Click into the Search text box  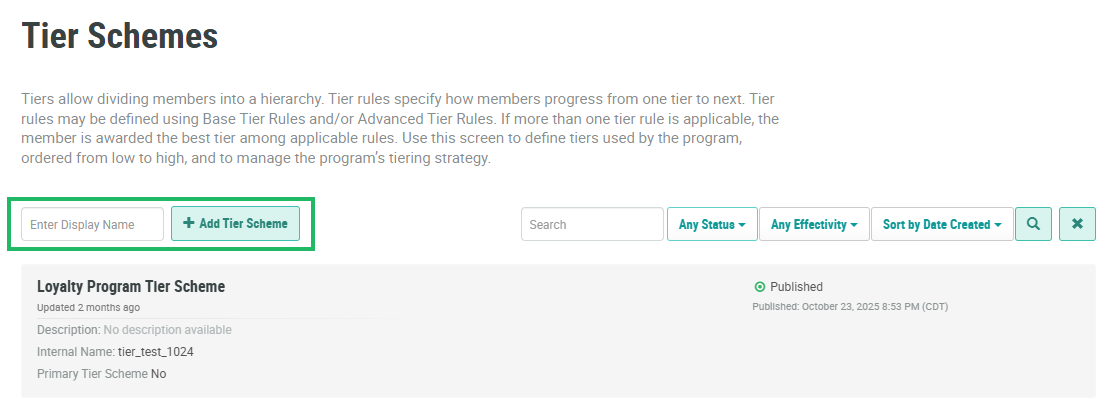(x=592, y=224)
